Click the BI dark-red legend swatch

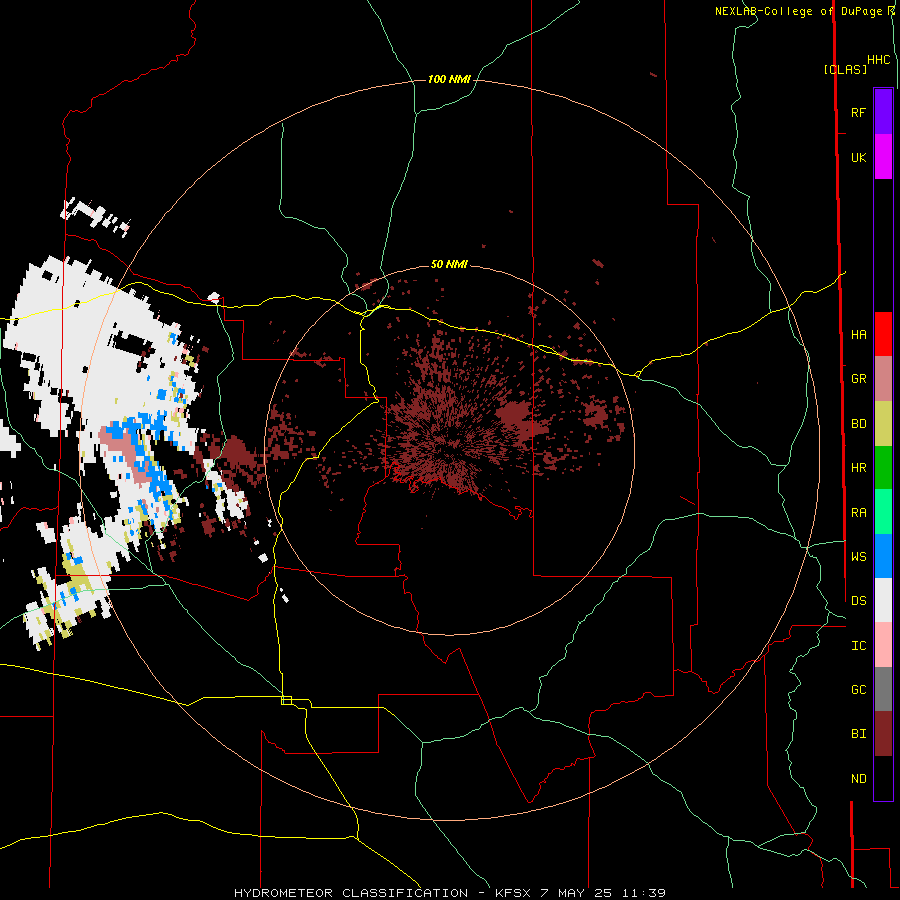coord(883,734)
